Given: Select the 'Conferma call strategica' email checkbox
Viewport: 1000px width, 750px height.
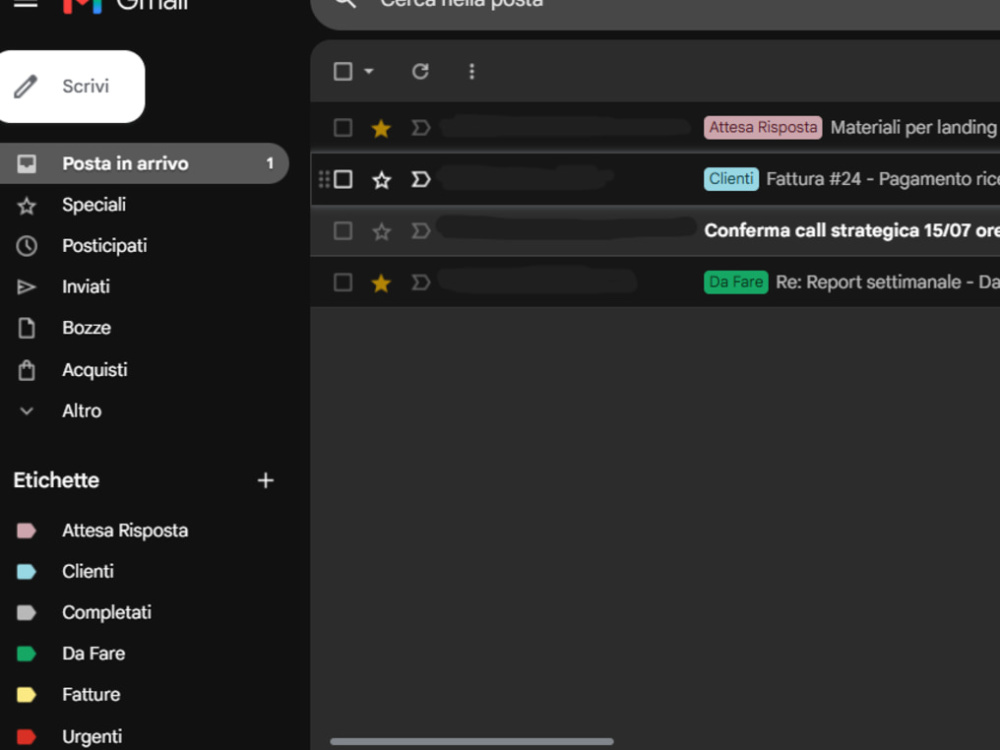Looking at the screenshot, I should coord(343,230).
